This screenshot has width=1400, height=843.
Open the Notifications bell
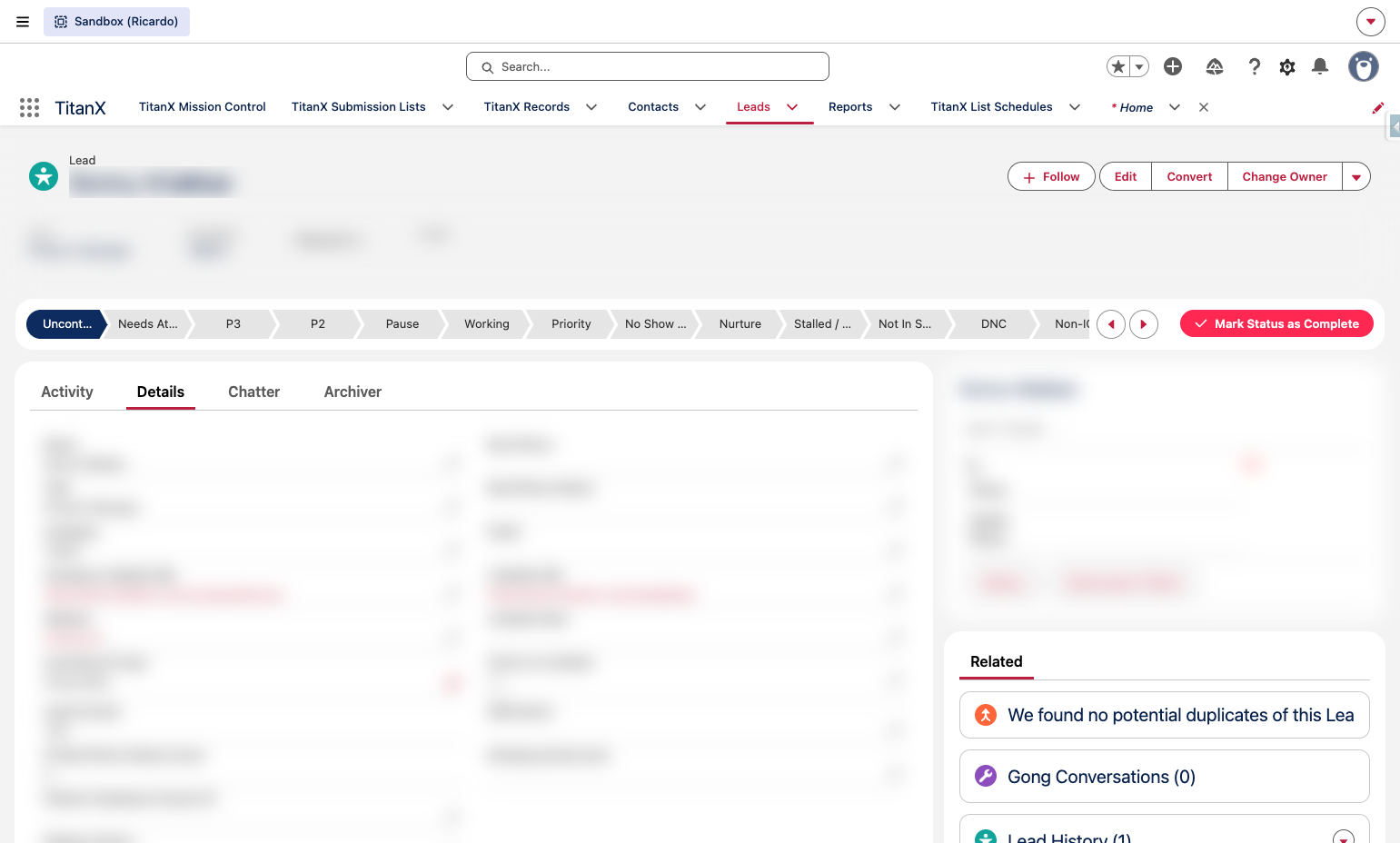tap(1320, 66)
